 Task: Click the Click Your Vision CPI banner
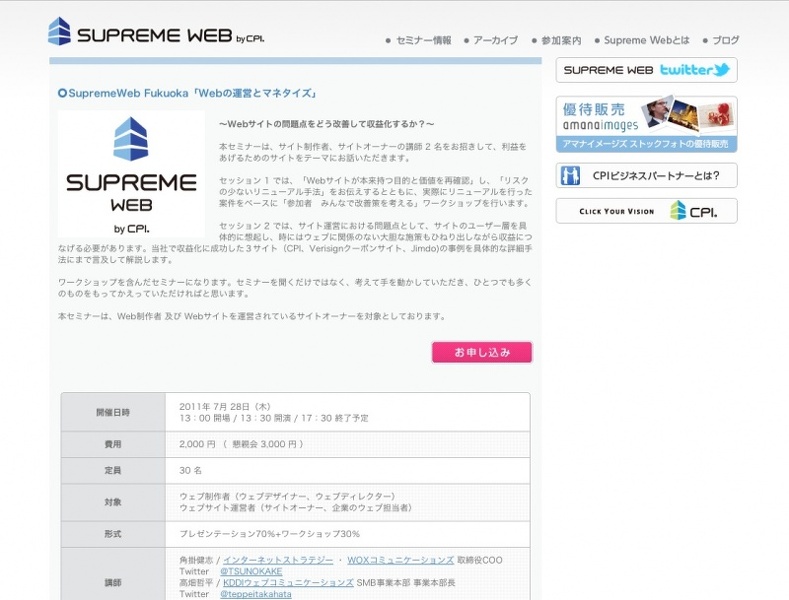point(647,211)
